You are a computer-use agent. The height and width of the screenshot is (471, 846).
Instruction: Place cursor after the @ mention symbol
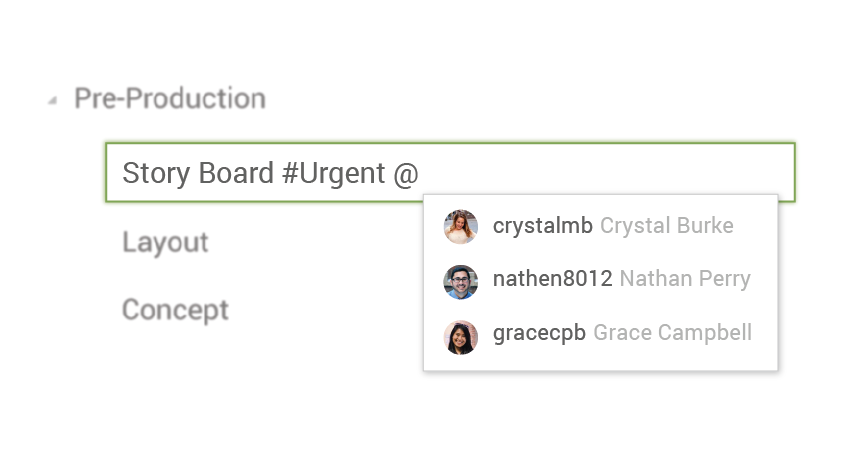420,173
